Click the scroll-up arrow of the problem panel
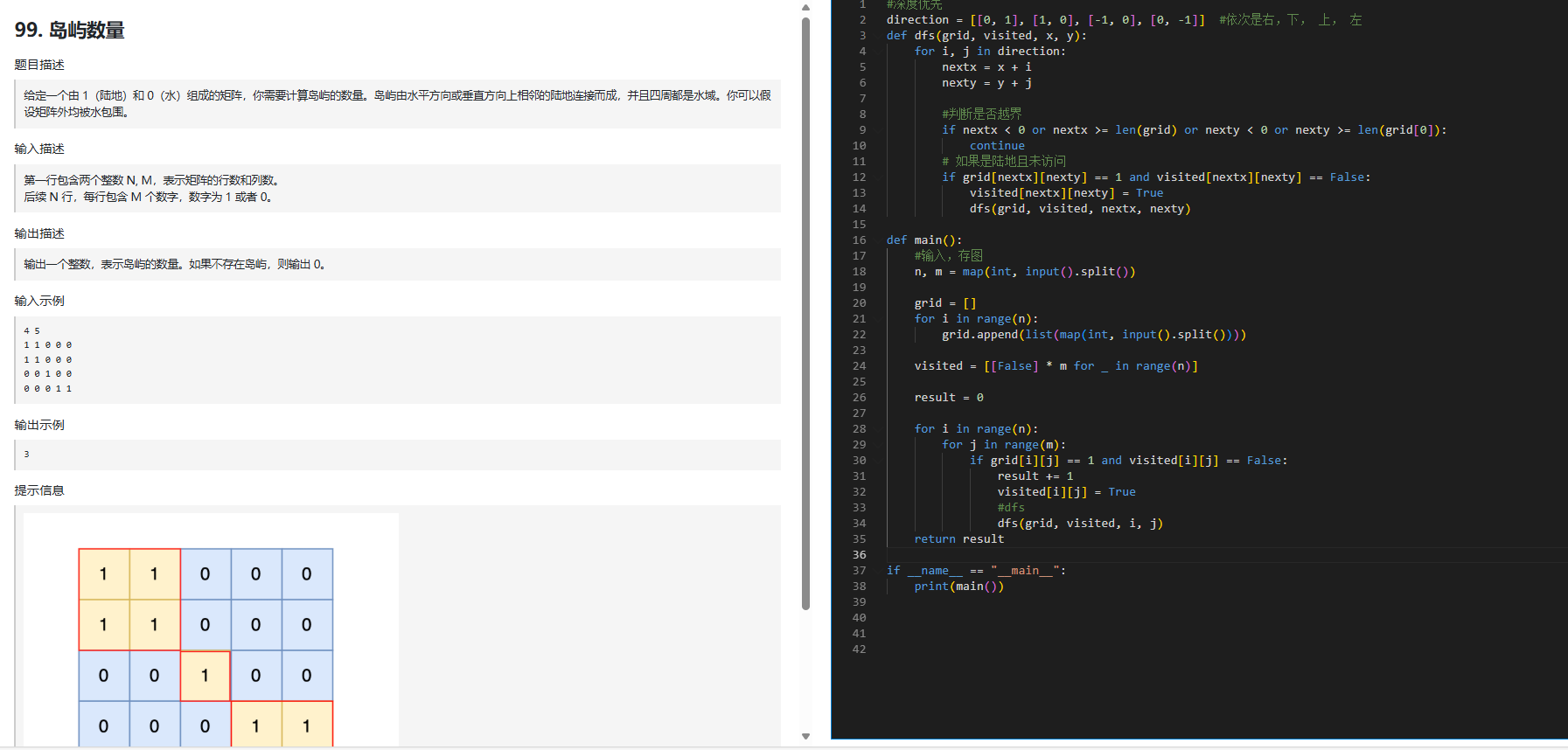 pos(805,7)
